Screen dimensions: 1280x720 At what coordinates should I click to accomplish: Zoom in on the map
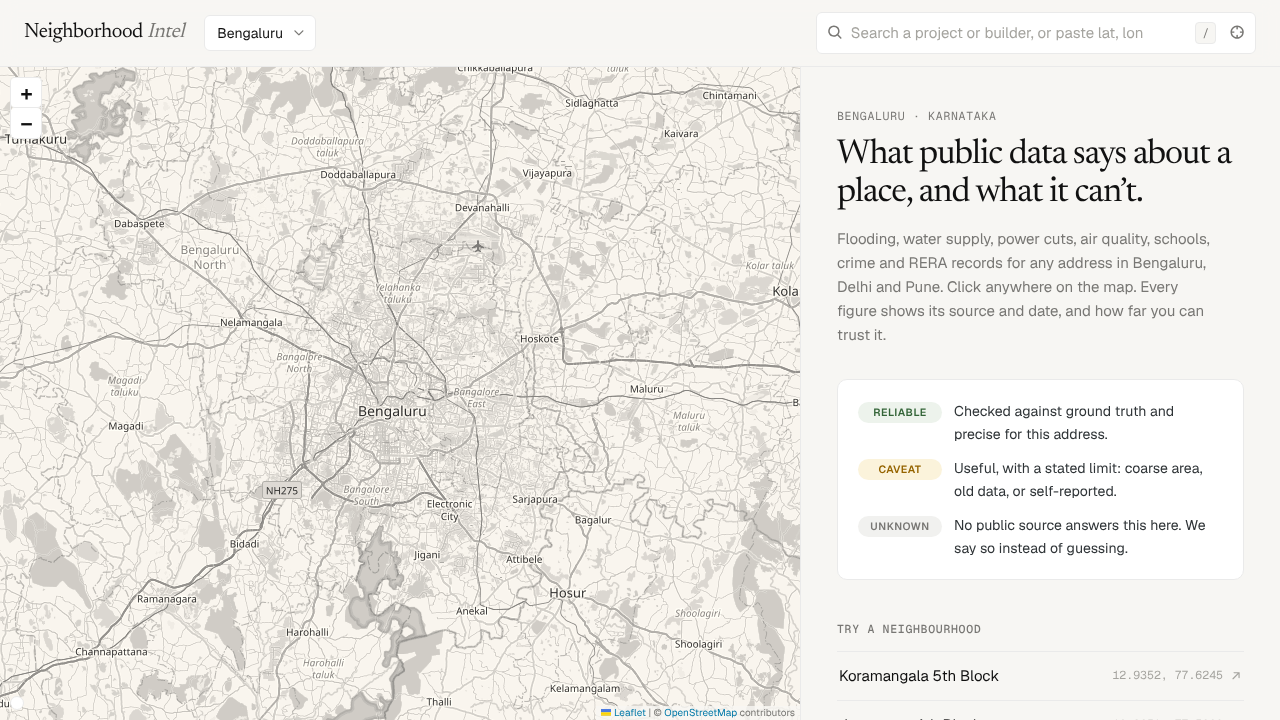pos(26,94)
